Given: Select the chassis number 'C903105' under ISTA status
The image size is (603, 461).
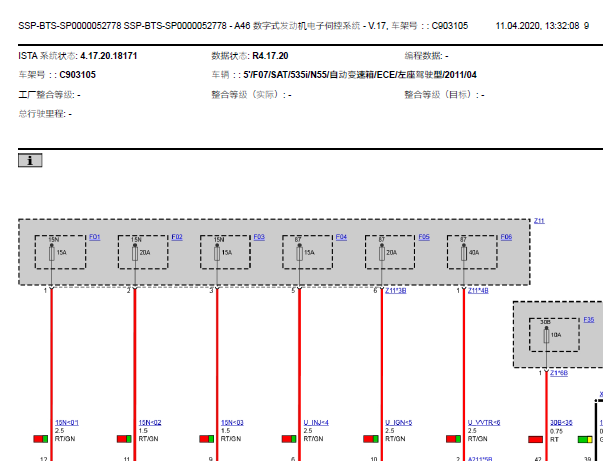Looking at the screenshot, I should click(77, 75).
